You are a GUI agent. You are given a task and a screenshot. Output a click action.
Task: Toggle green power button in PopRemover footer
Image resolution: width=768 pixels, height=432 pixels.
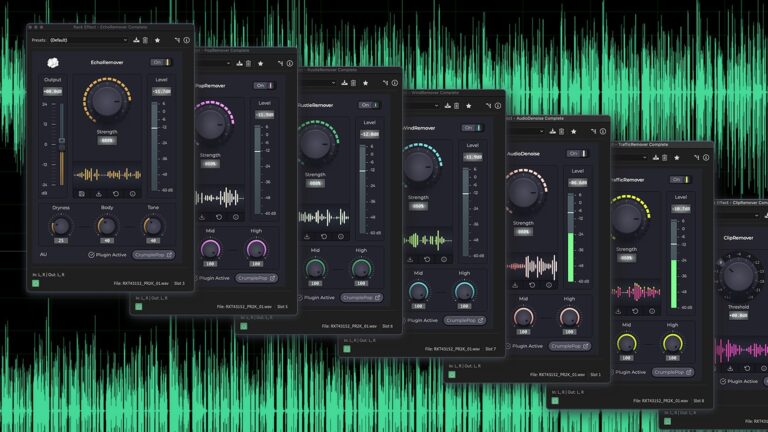click(139, 307)
